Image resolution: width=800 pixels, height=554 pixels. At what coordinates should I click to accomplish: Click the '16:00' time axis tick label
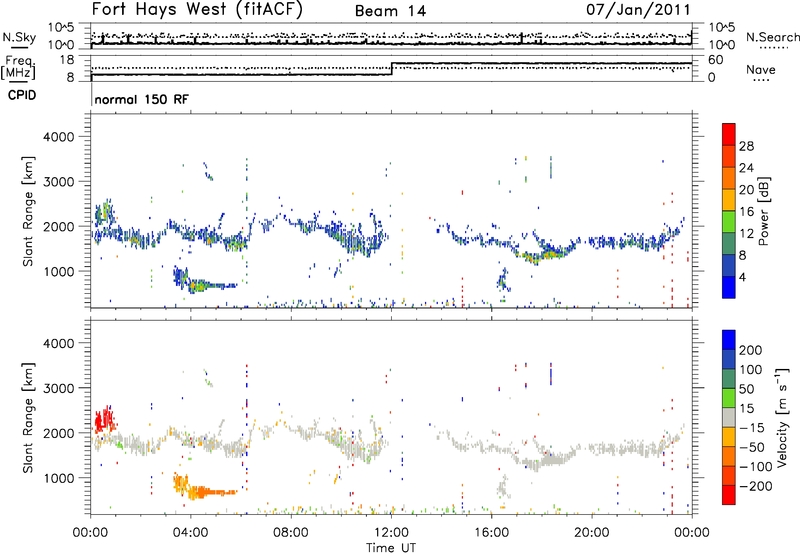point(491,533)
